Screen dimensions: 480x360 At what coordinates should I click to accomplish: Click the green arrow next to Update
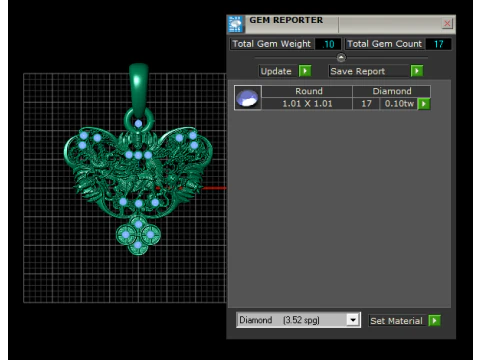point(305,71)
